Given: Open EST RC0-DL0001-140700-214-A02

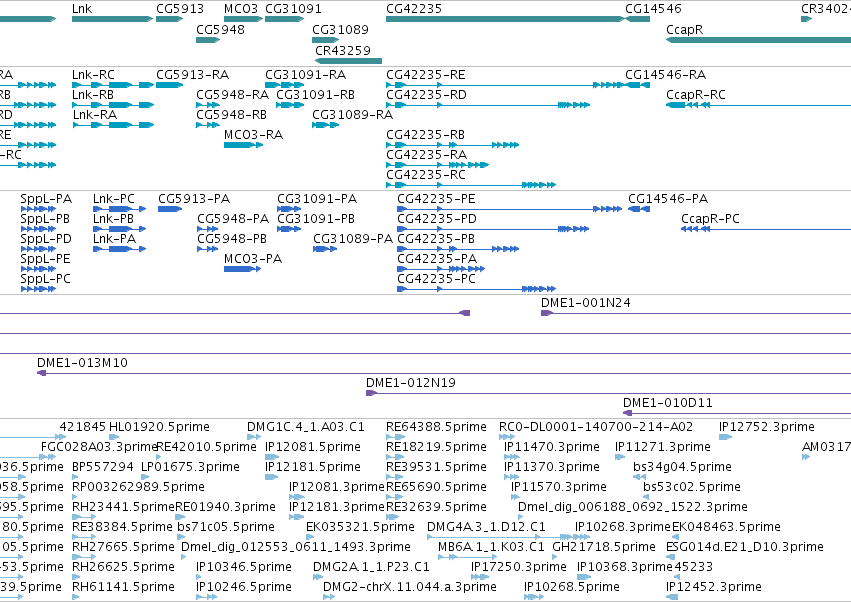Looking at the screenshot, I should click(x=596, y=427).
